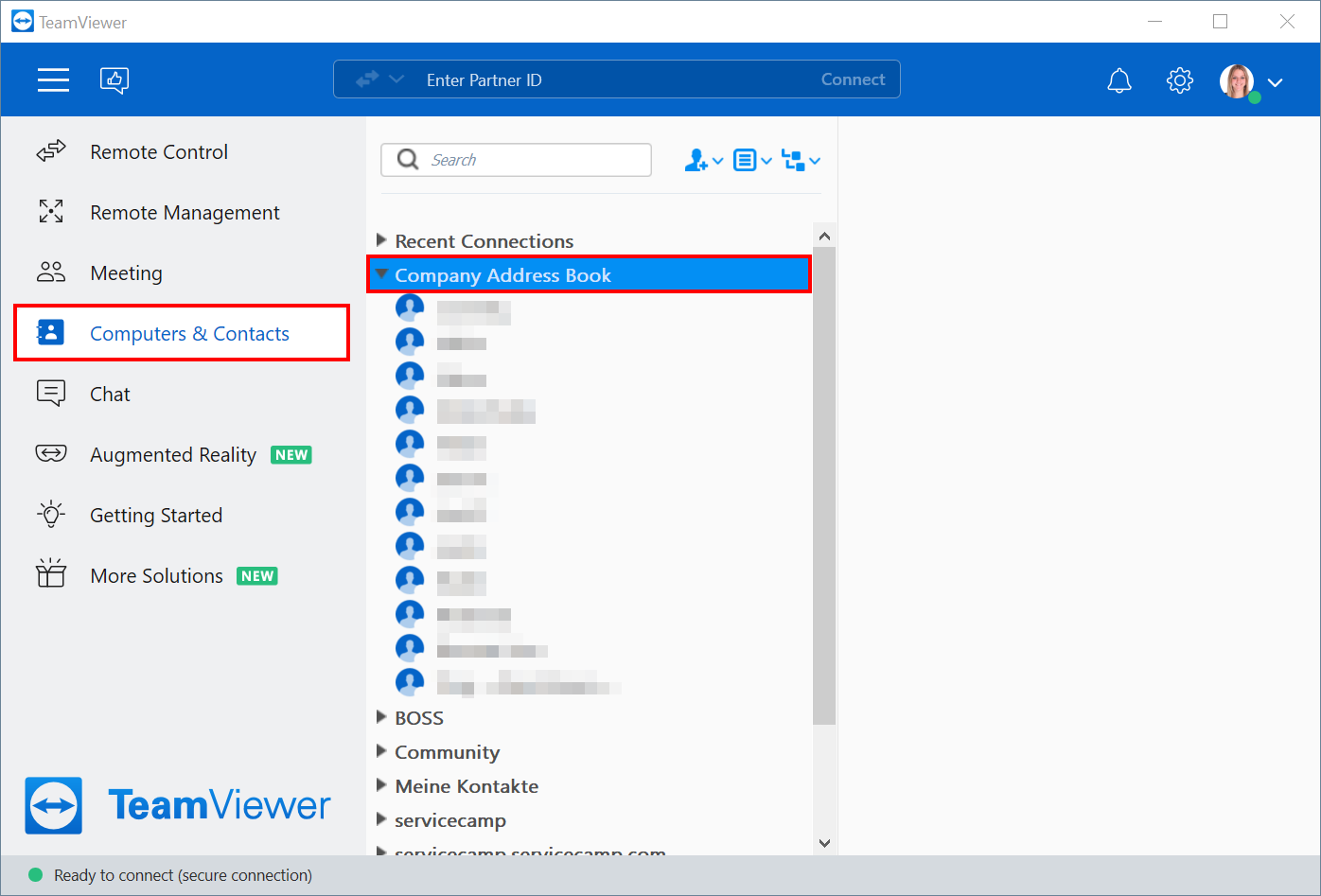Collapse Company Address Book group
Screen dimensions: 1321x896
pos(381,274)
